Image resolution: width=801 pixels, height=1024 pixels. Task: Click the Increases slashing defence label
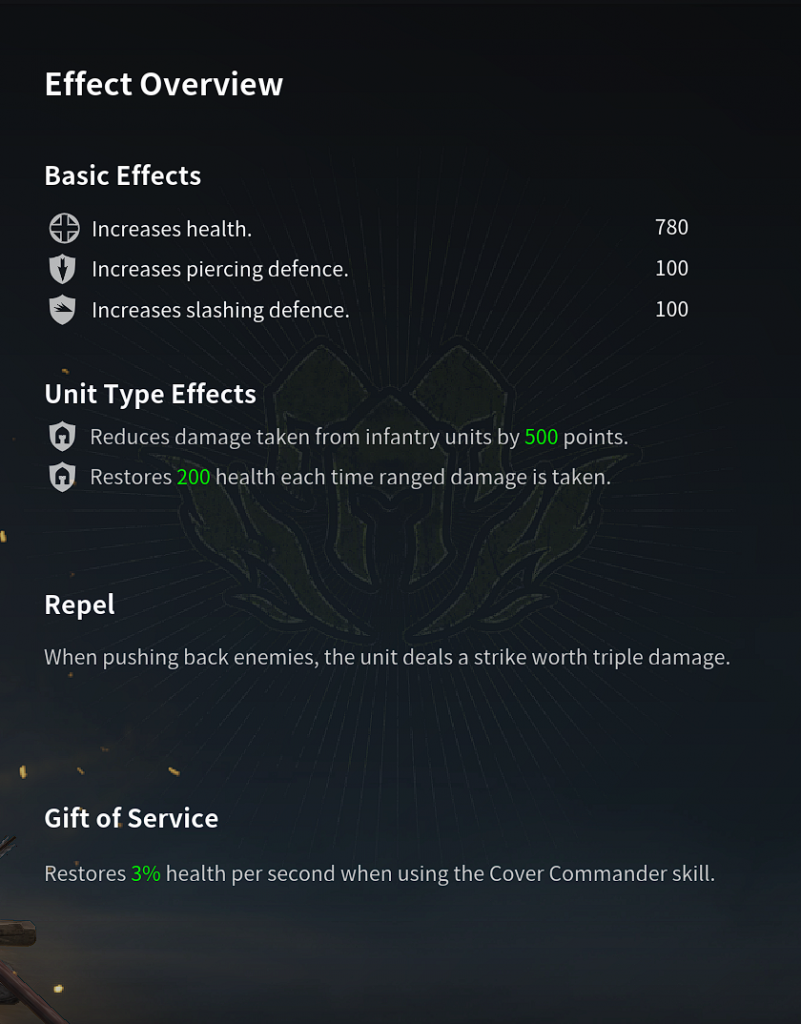[x=221, y=310]
